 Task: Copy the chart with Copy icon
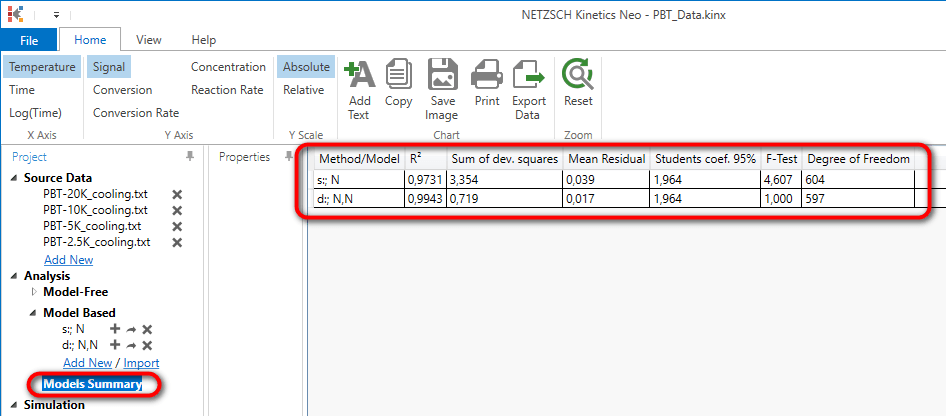click(398, 84)
